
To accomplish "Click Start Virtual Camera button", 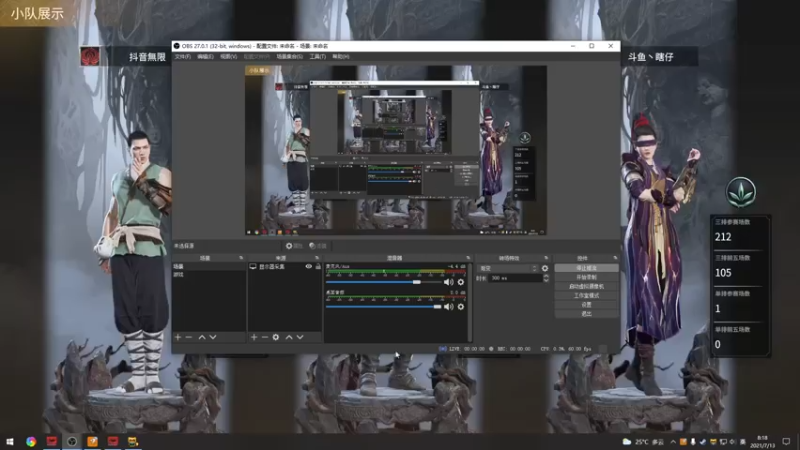I will coord(586,286).
